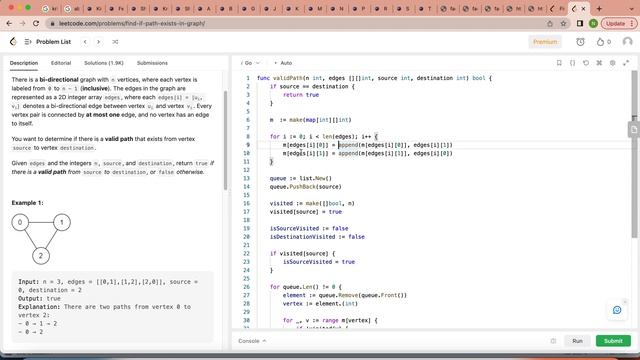Open the Go language dropdown
The image size is (640, 360).
point(250,63)
